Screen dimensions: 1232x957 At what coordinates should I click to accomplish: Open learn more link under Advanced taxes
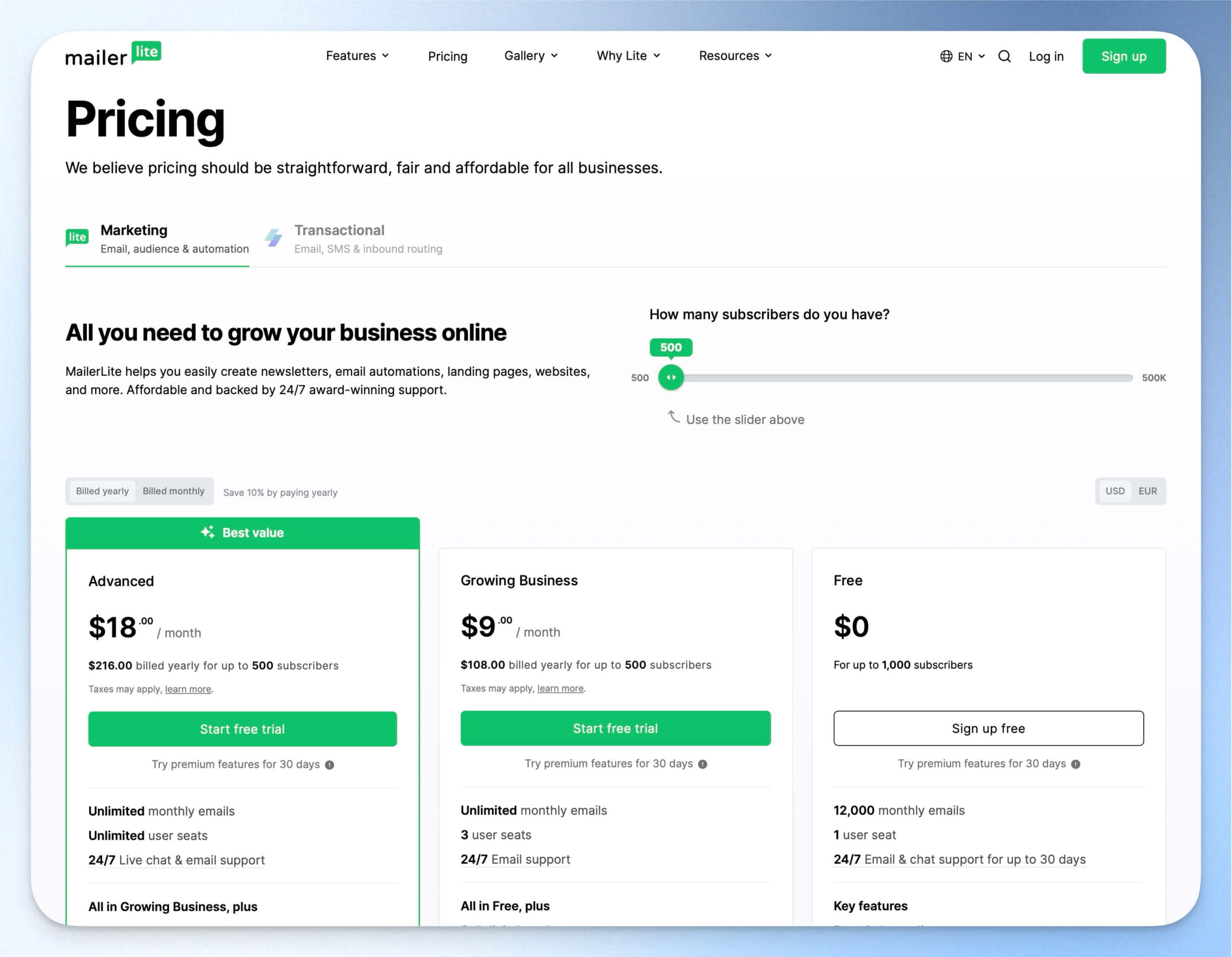(x=188, y=689)
